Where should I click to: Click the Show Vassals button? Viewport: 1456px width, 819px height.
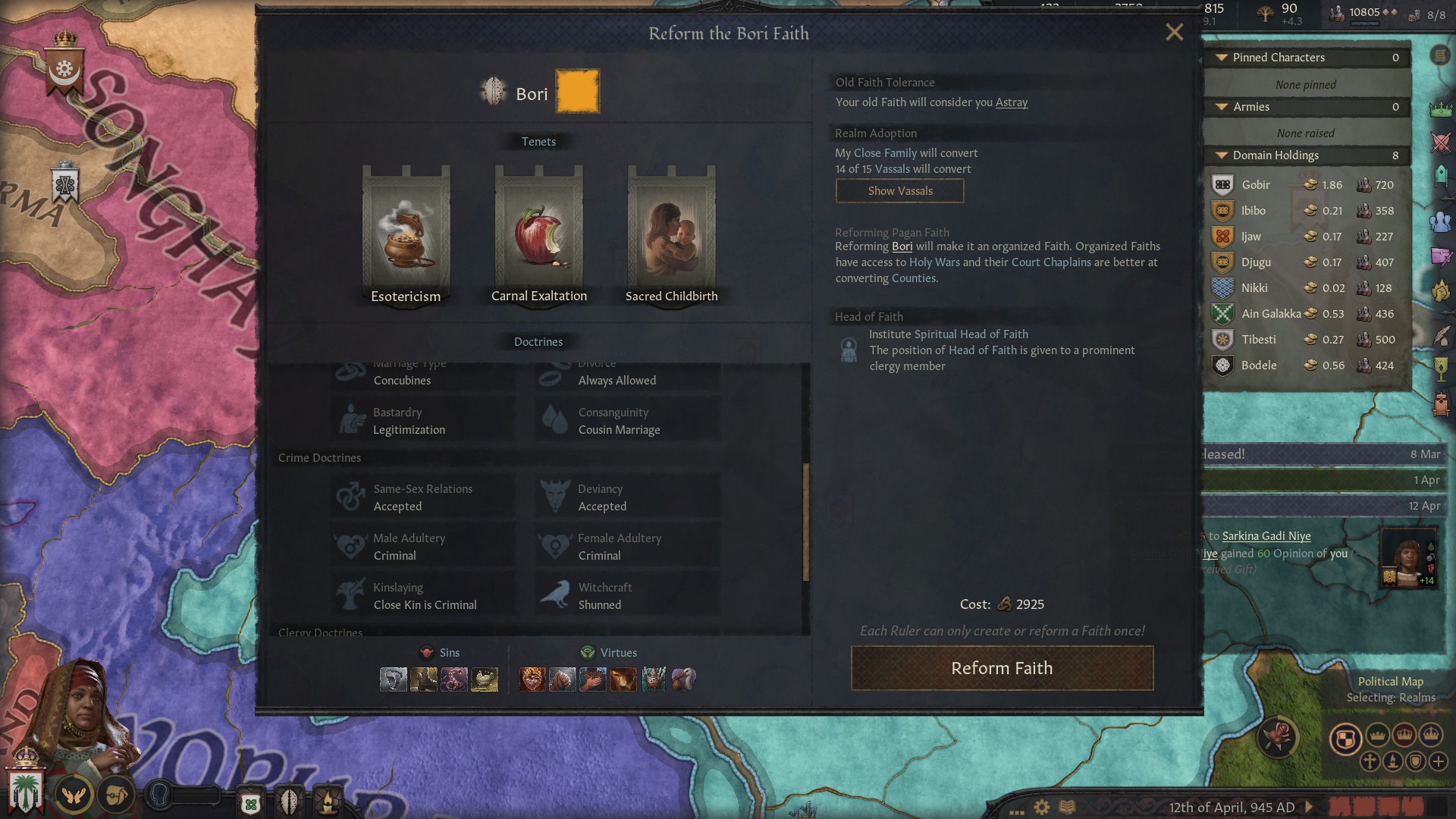coord(899,191)
